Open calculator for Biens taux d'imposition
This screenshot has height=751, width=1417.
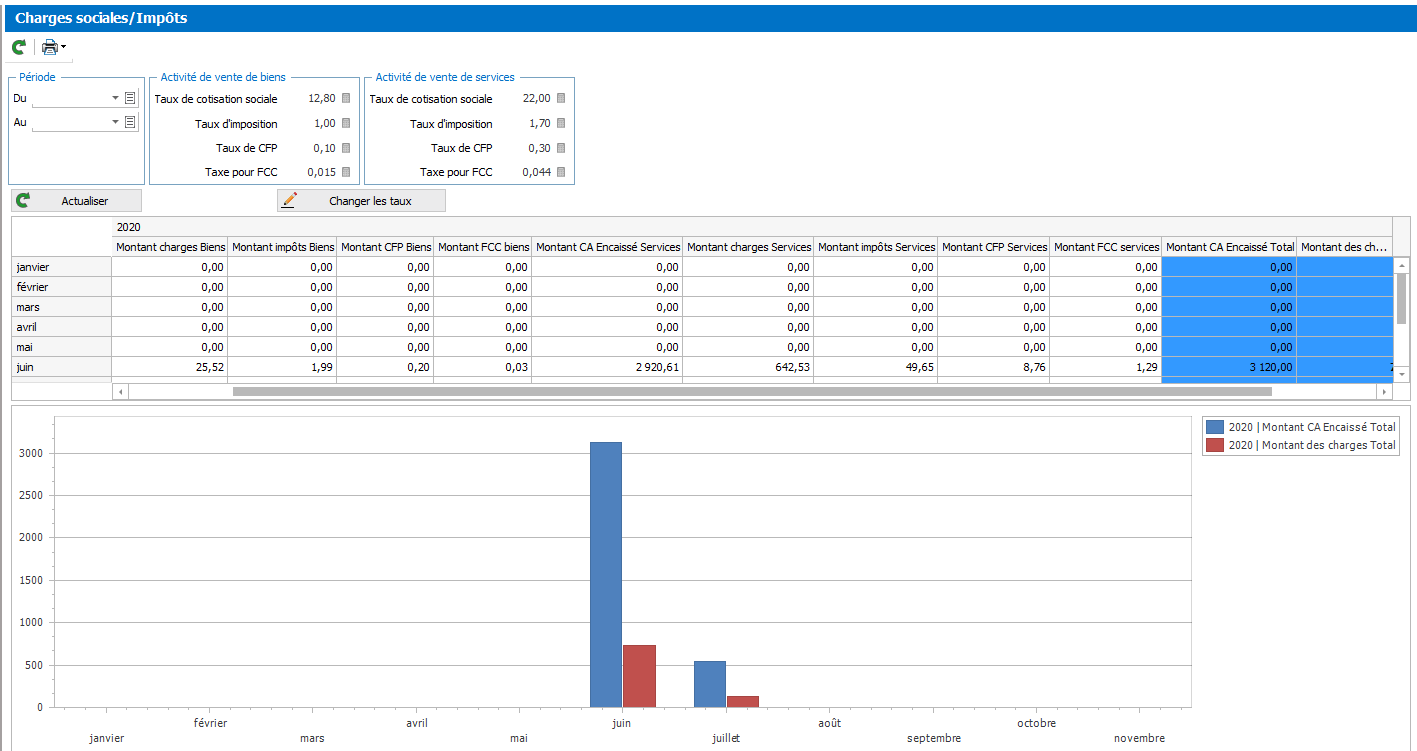(346, 123)
